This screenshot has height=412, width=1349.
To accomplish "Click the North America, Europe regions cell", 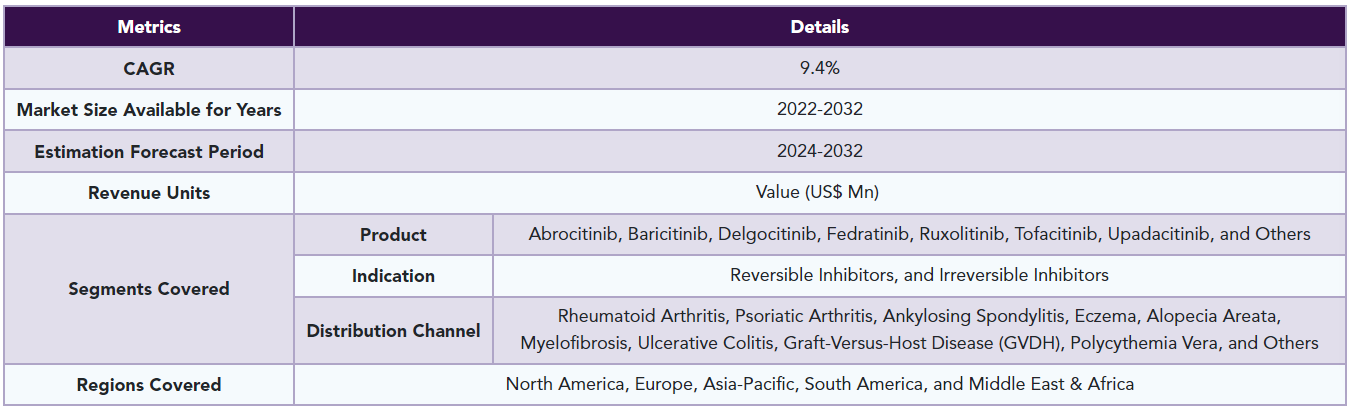I will pos(820,385).
